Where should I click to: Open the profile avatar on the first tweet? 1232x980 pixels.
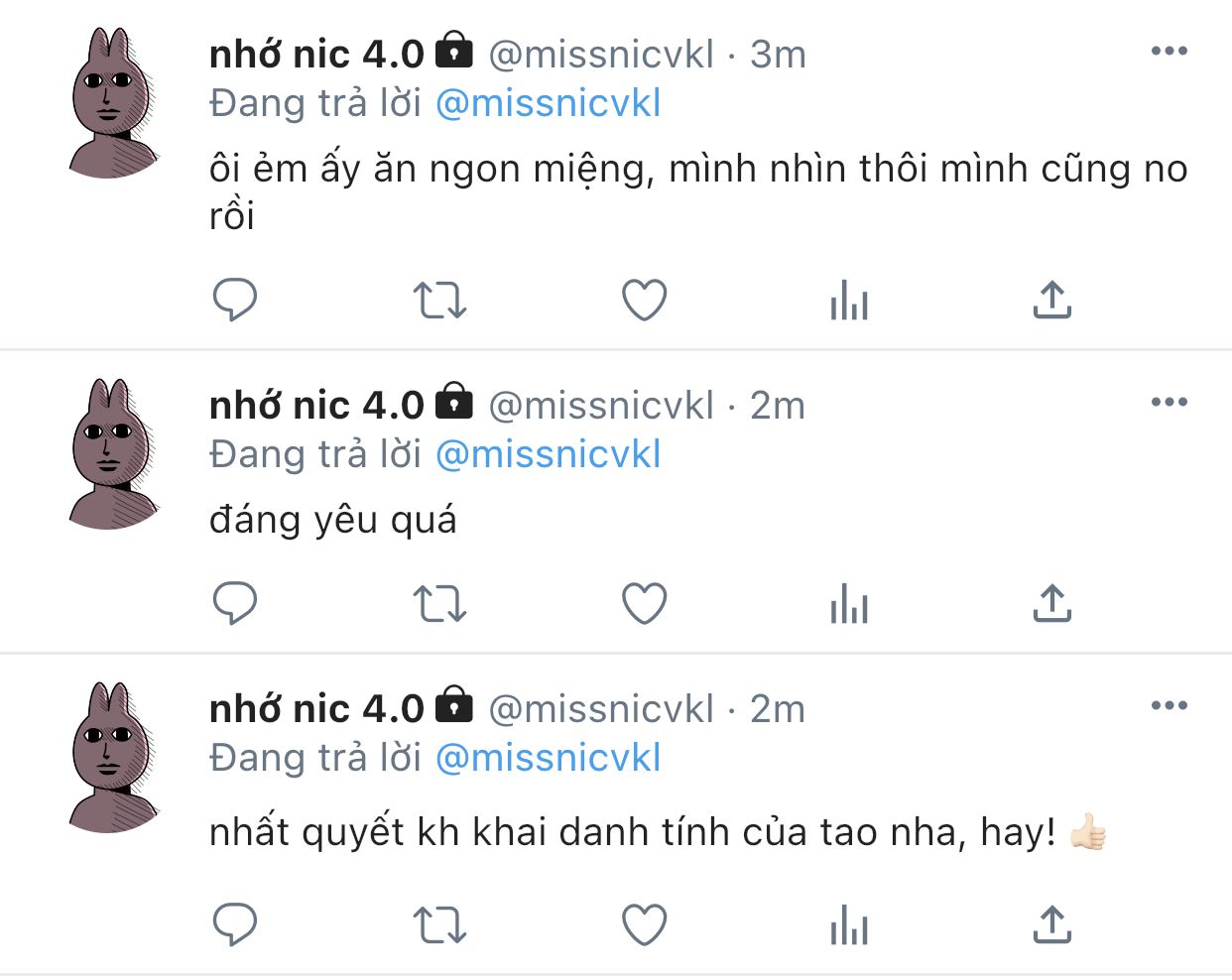[112, 103]
